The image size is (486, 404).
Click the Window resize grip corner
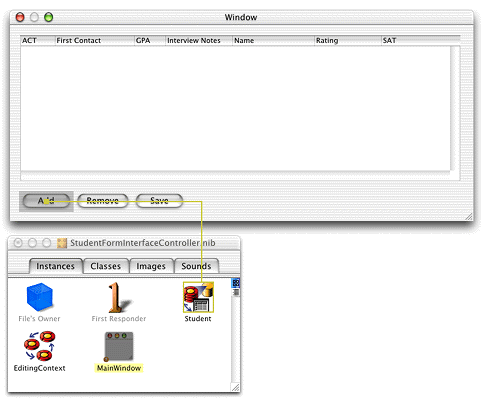[469, 217]
